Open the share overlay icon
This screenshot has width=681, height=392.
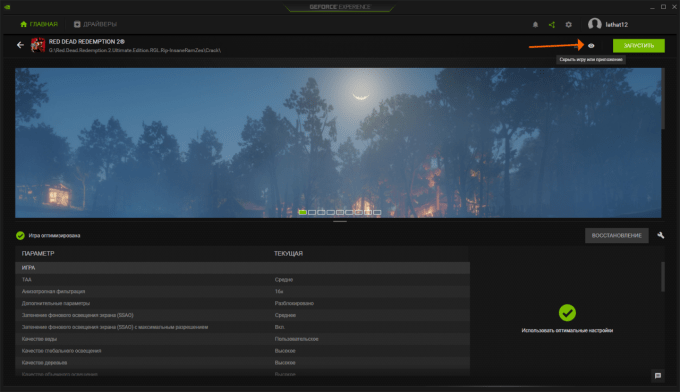pos(552,25)
